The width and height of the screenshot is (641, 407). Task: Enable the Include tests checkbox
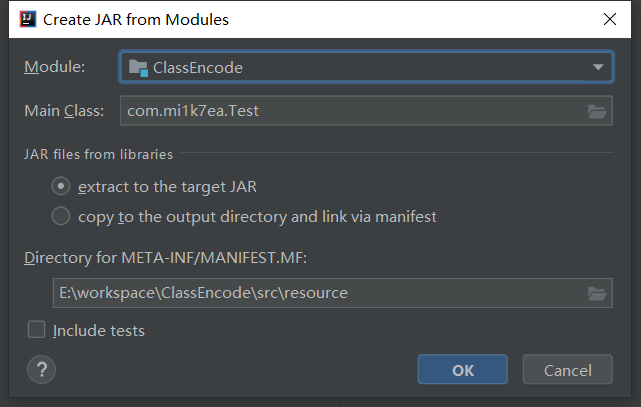point(37,330)
